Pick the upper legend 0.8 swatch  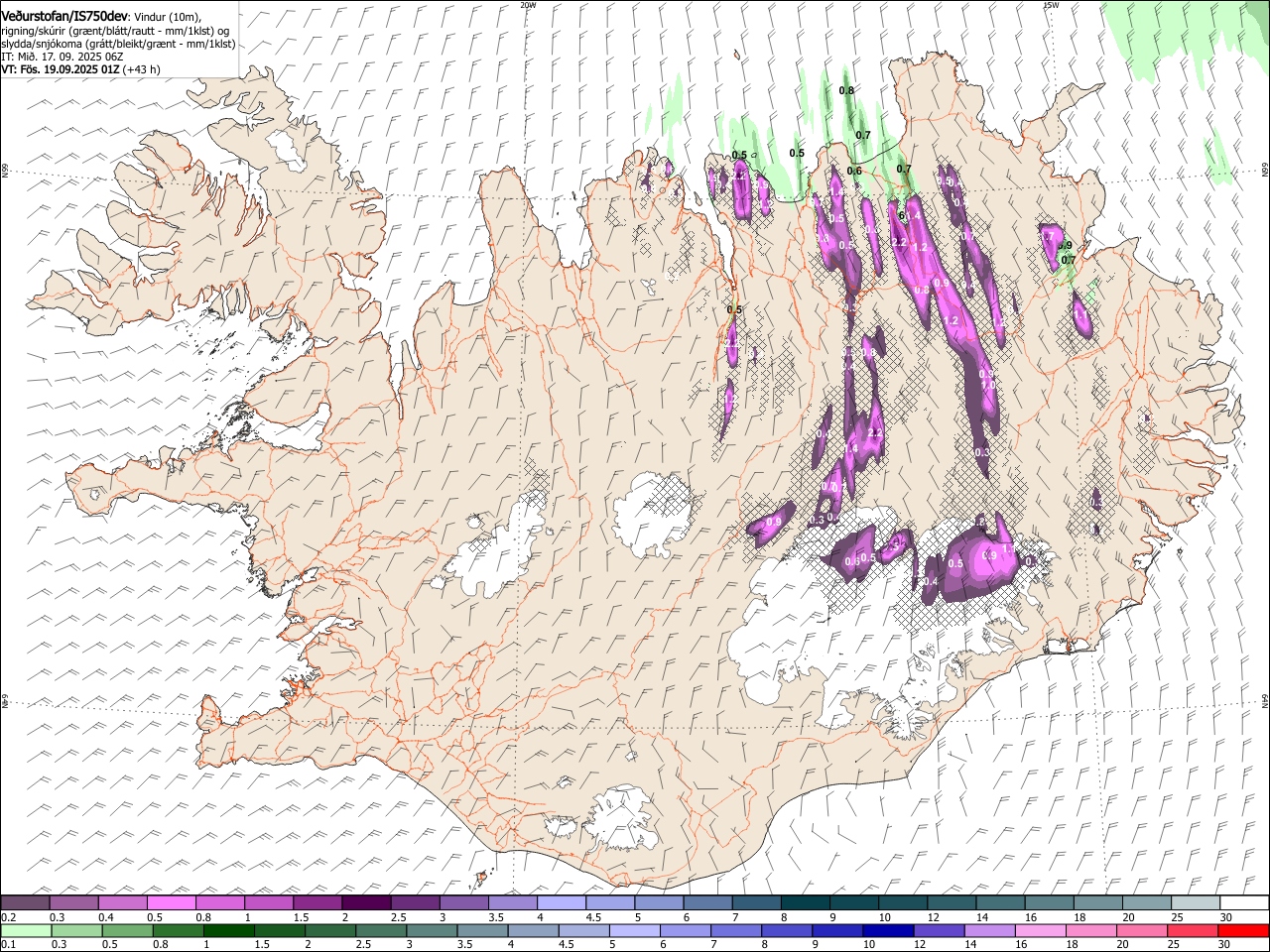tap(219, 903)
